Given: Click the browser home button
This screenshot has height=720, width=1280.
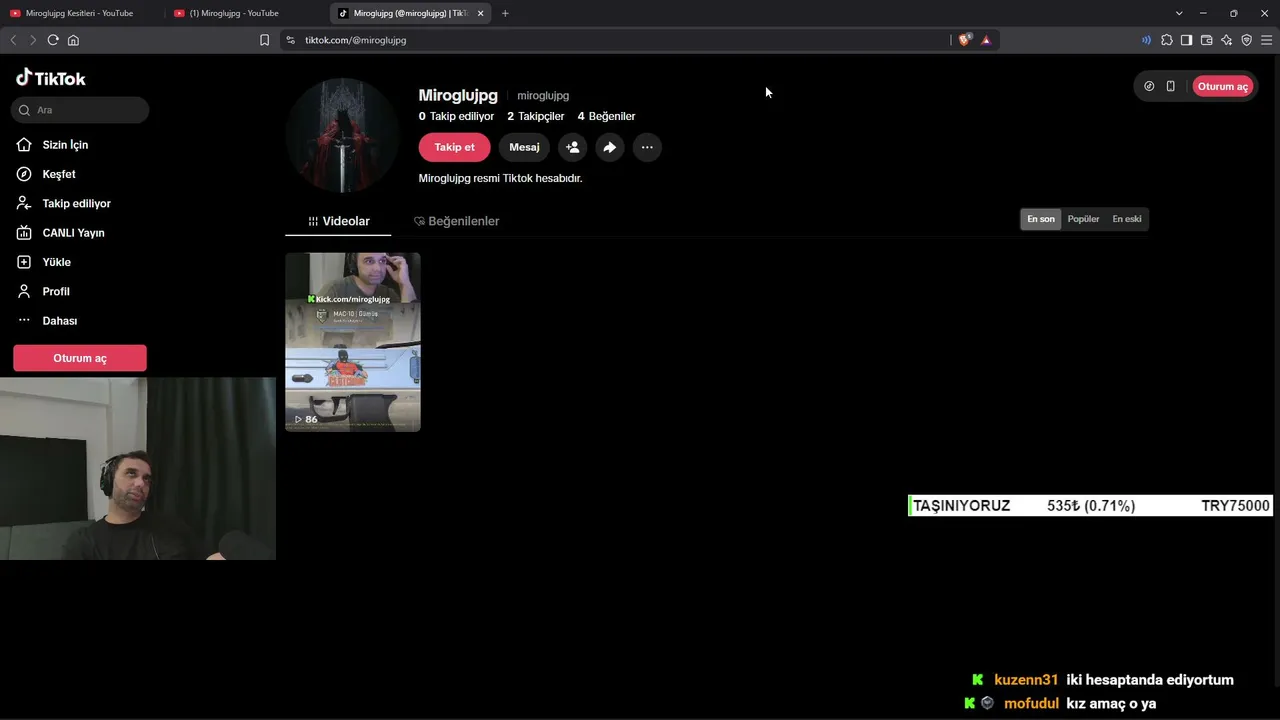Looking at the screenshot, I should click(73, 40).
